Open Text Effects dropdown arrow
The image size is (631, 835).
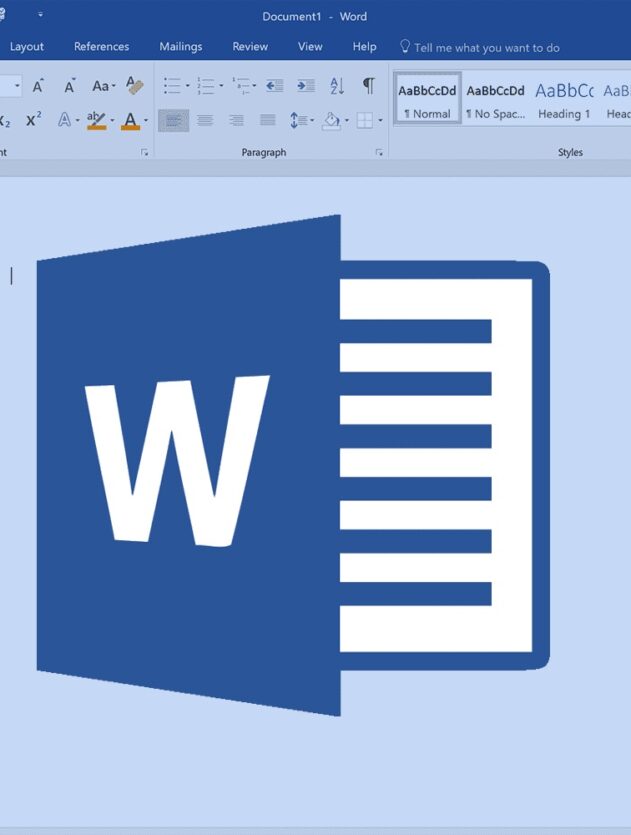pos(78,120)
